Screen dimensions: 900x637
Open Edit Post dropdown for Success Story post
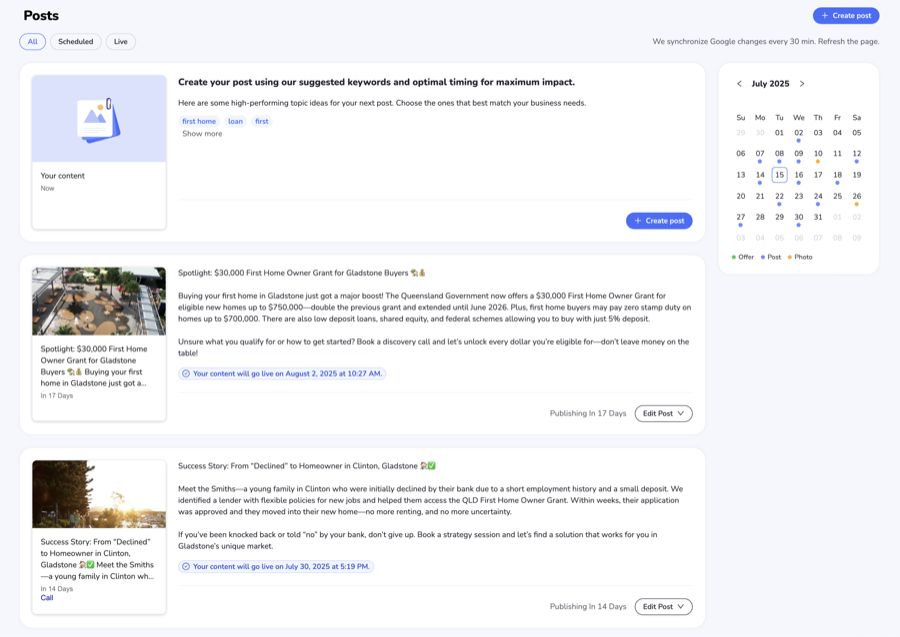pos(663,606)
